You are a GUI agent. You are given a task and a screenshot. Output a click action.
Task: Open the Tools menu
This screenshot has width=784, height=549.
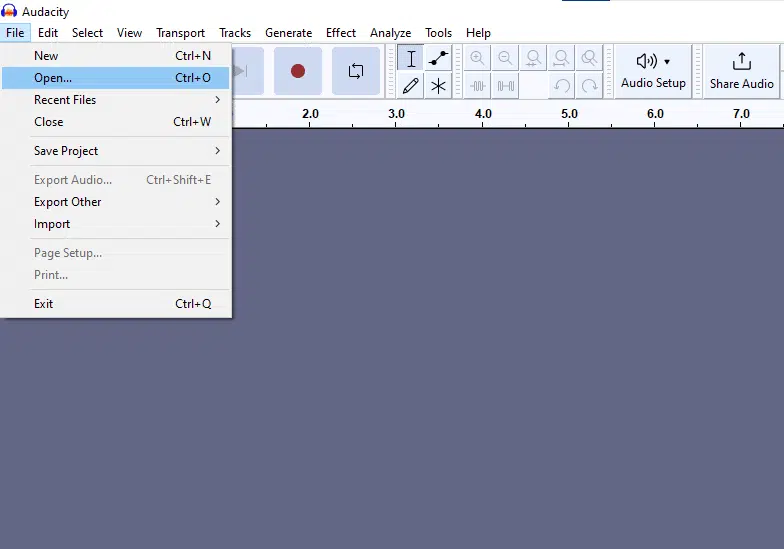click(x=438, y=32)
